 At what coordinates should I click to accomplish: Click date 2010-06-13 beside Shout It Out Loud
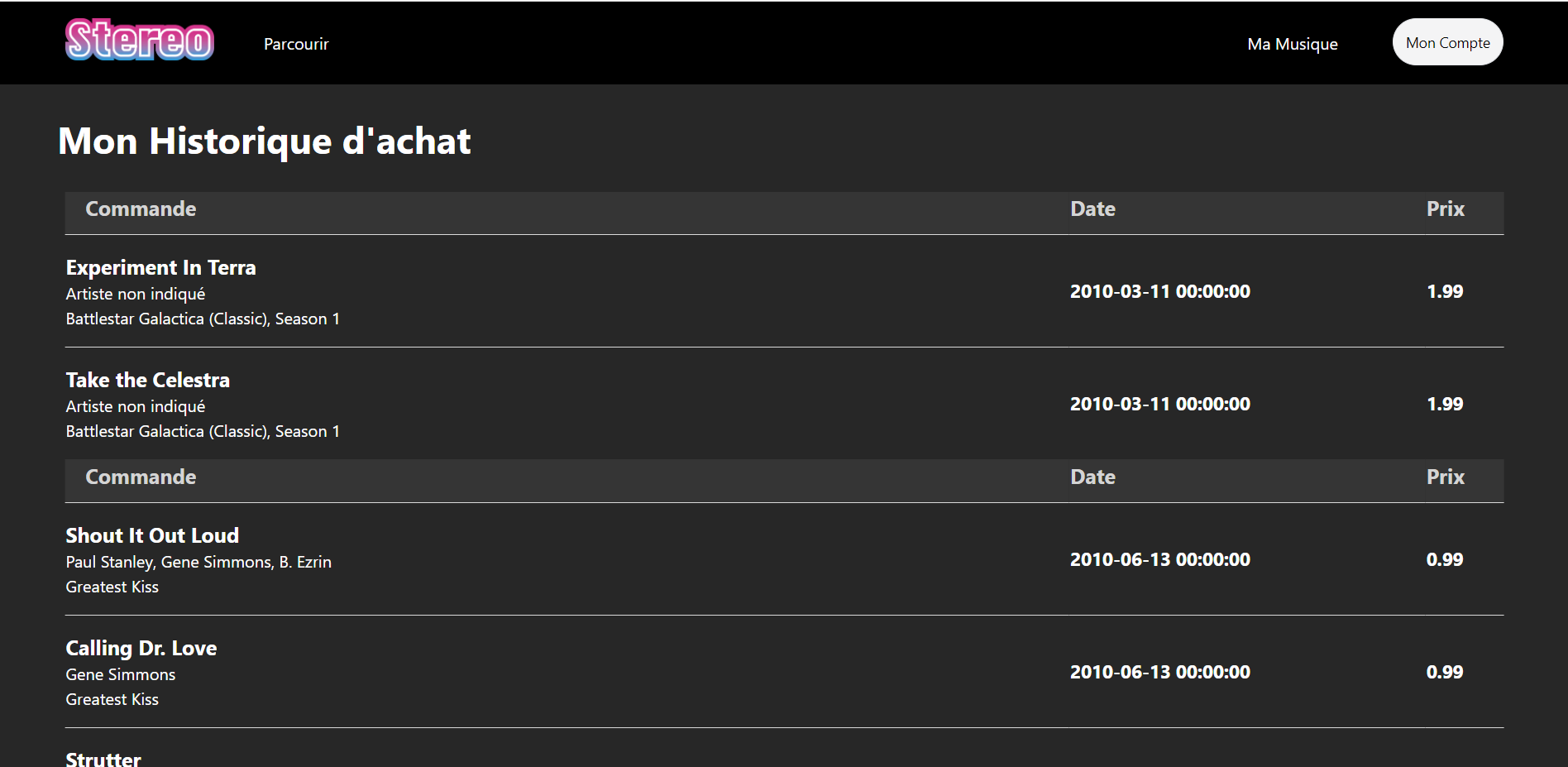point(1159,558)
